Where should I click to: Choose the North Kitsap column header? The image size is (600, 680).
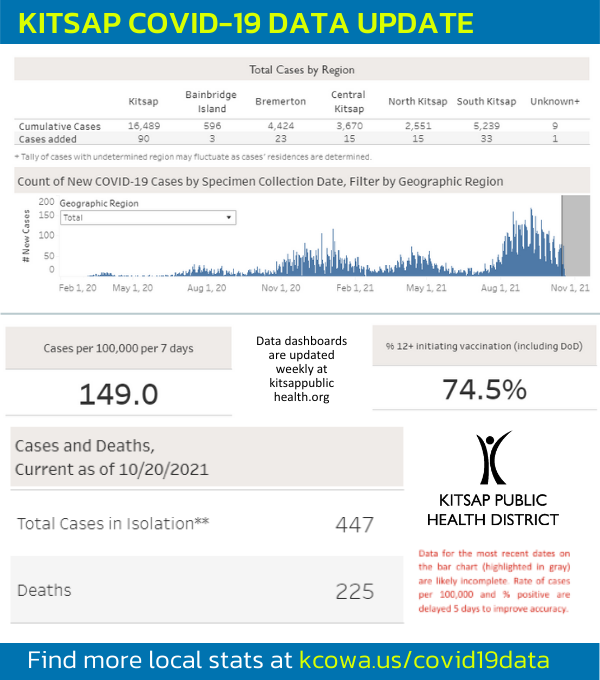[x=416, y=102]
